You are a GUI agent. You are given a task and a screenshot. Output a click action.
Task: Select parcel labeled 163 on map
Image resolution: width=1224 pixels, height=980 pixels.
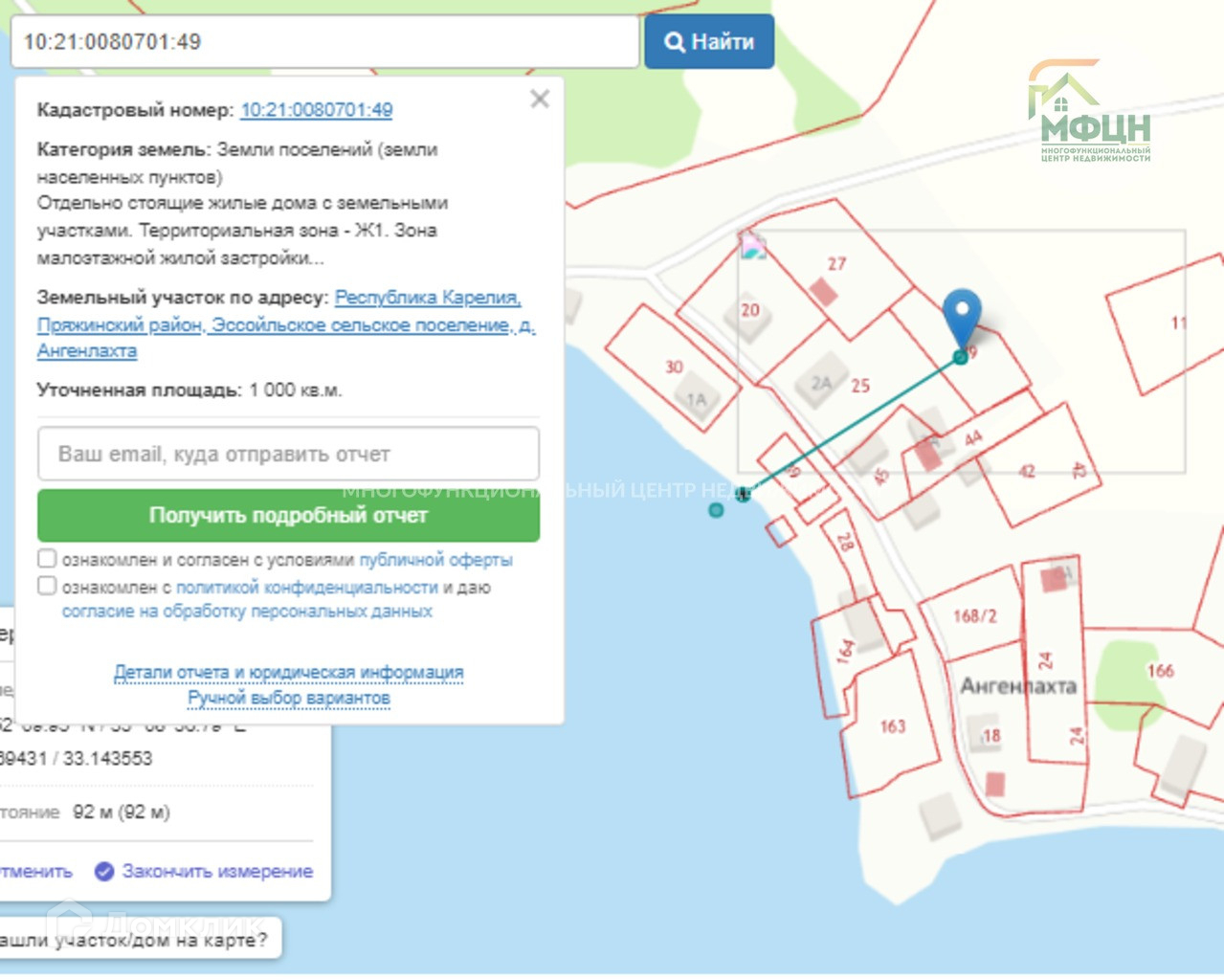point(892,726)
